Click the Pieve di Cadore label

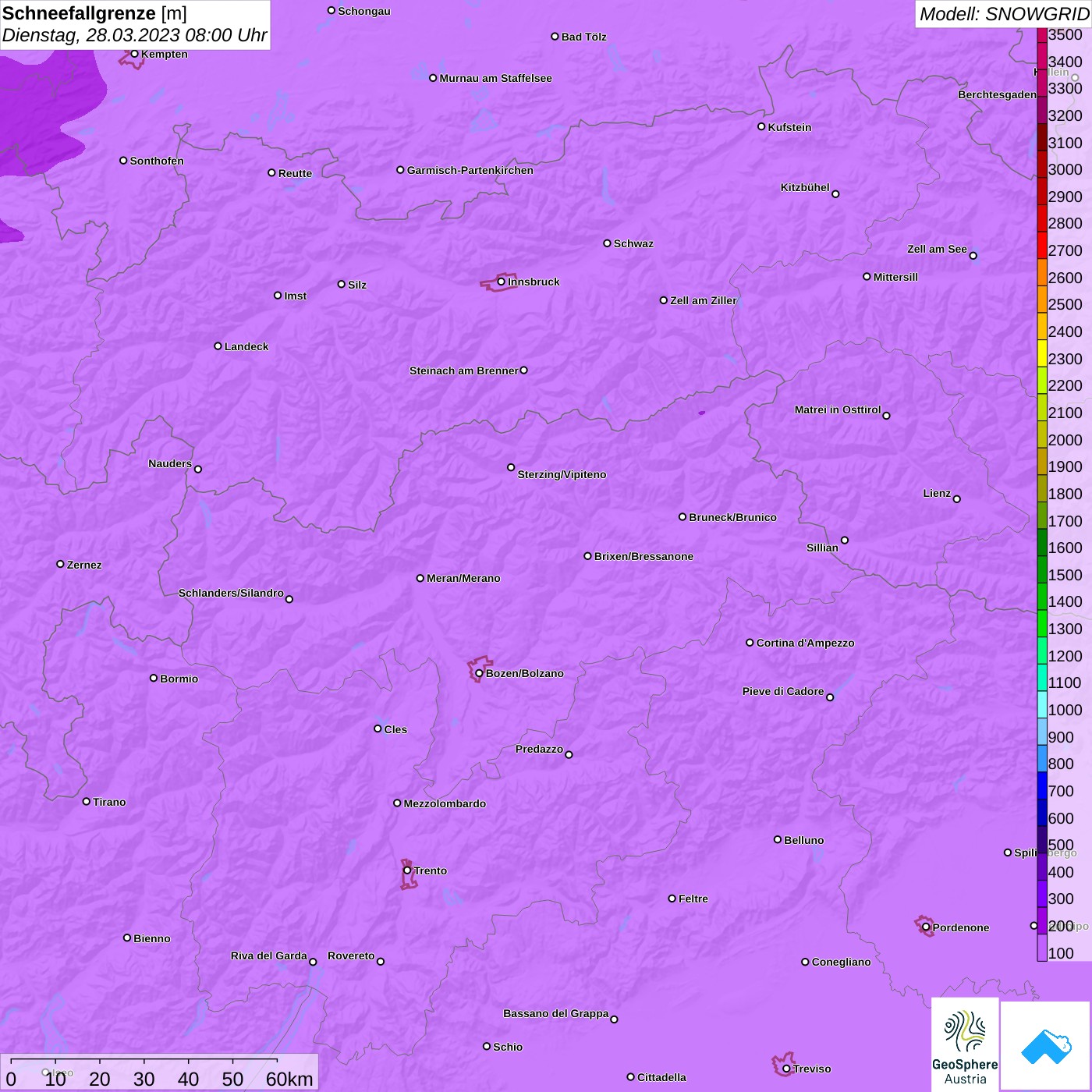click(x=783, y=691)
